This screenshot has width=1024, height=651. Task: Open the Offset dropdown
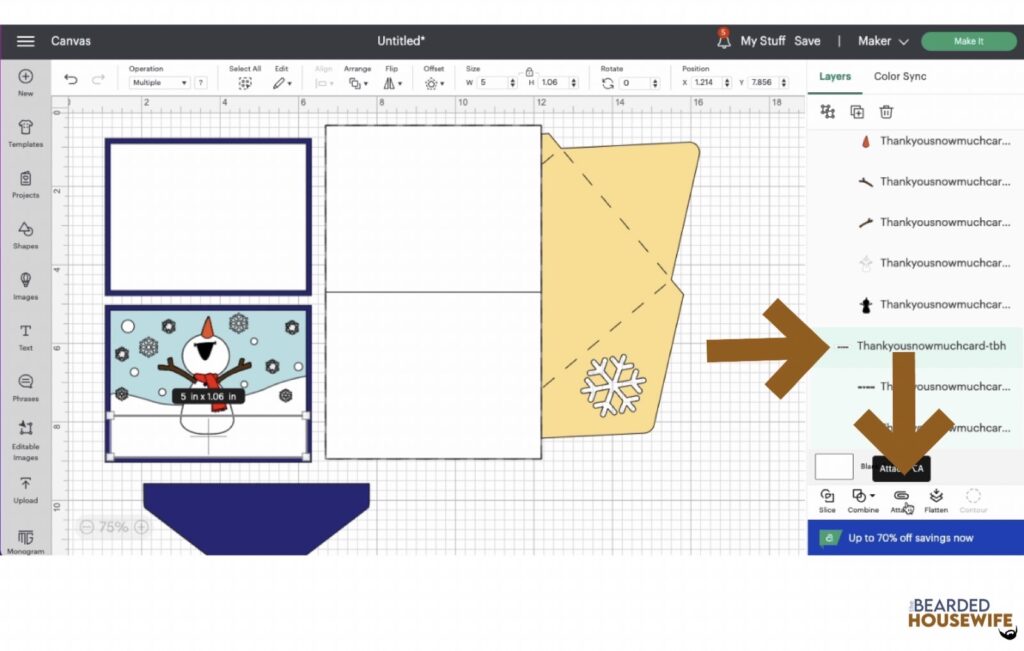tap(434, 83)
